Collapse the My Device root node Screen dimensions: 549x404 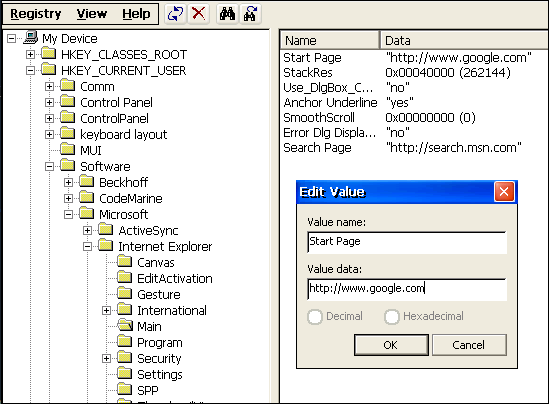pyautogui.click(x=12, y=38)
